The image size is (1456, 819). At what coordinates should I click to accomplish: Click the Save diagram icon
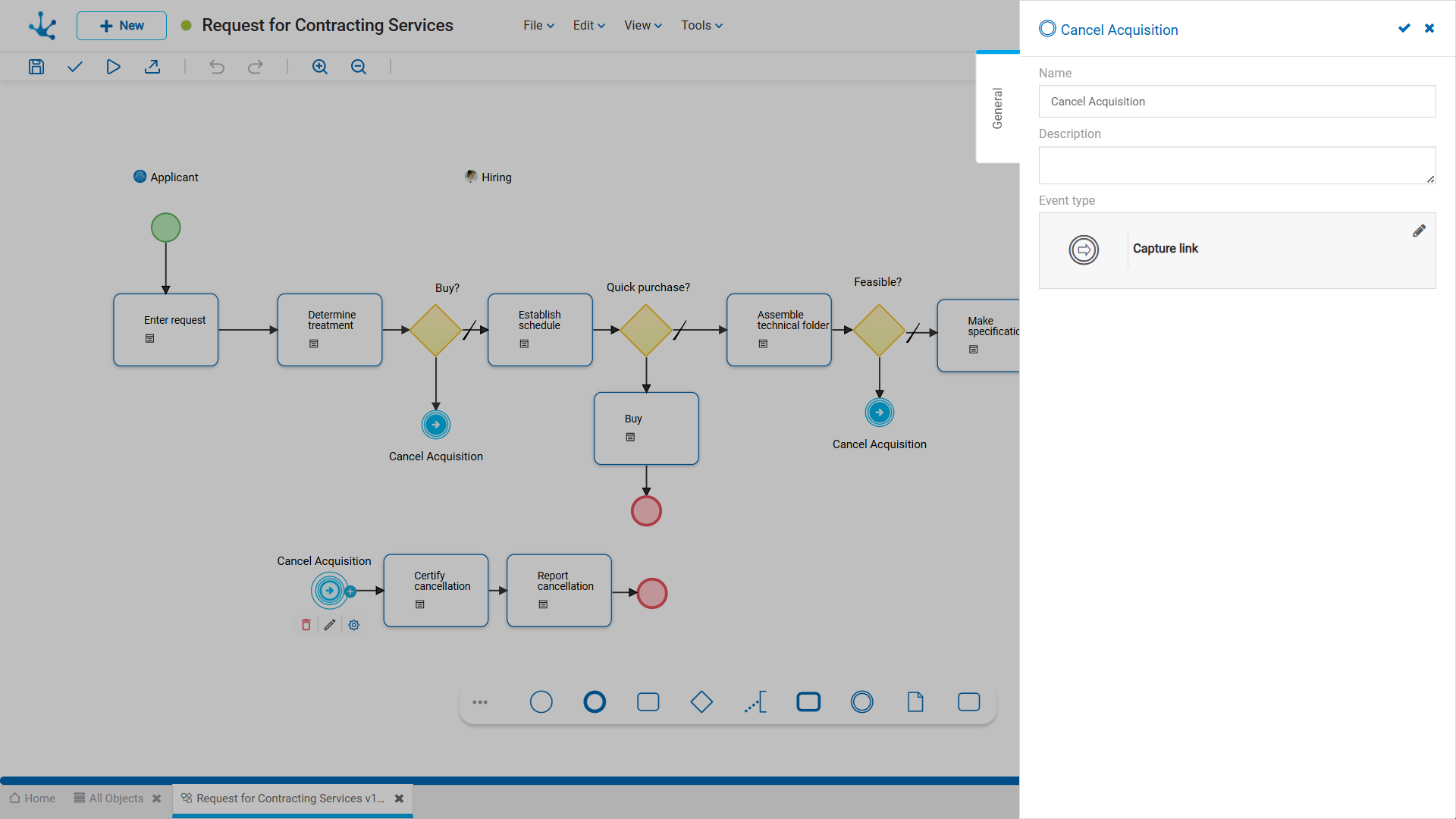[x=36, y=67]
